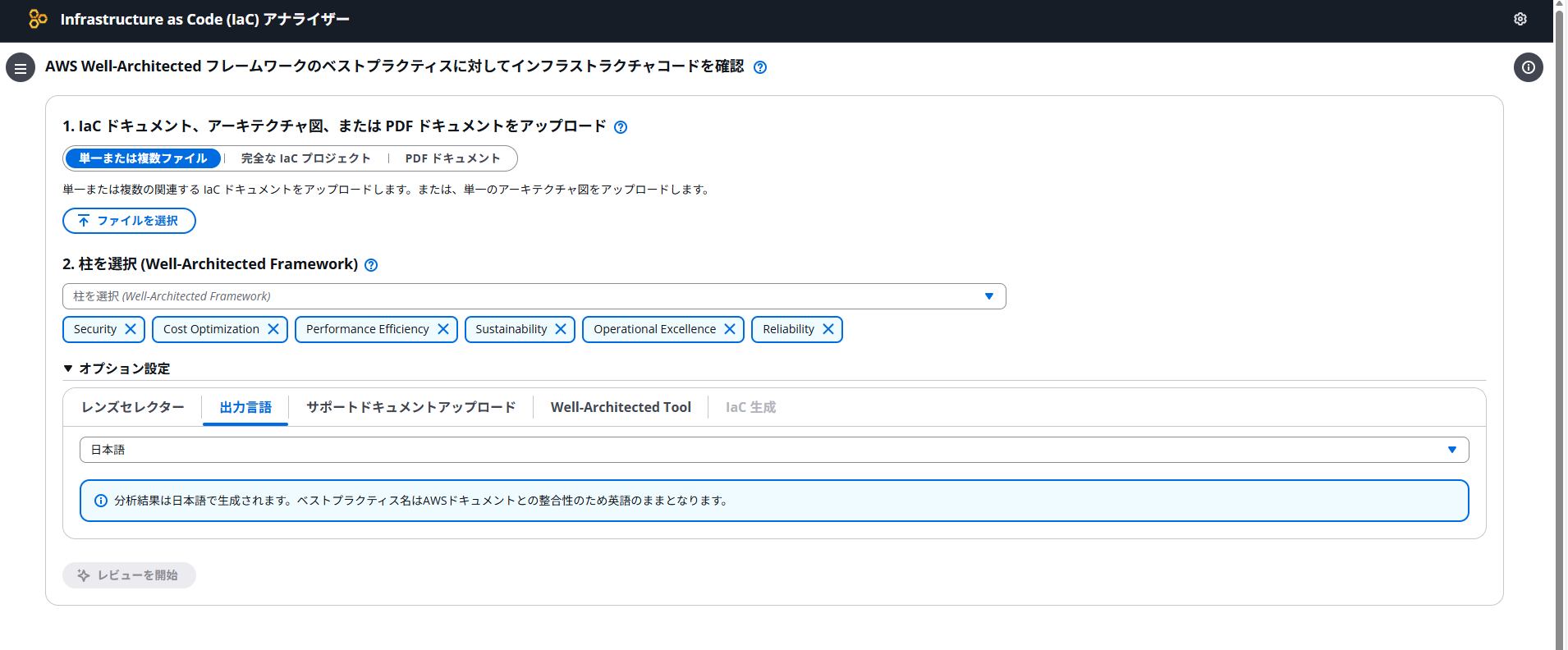Screen dimensions: 1568x650
Task: Click the disabled IaC 生成 tab
Action: tap(750, 407)
